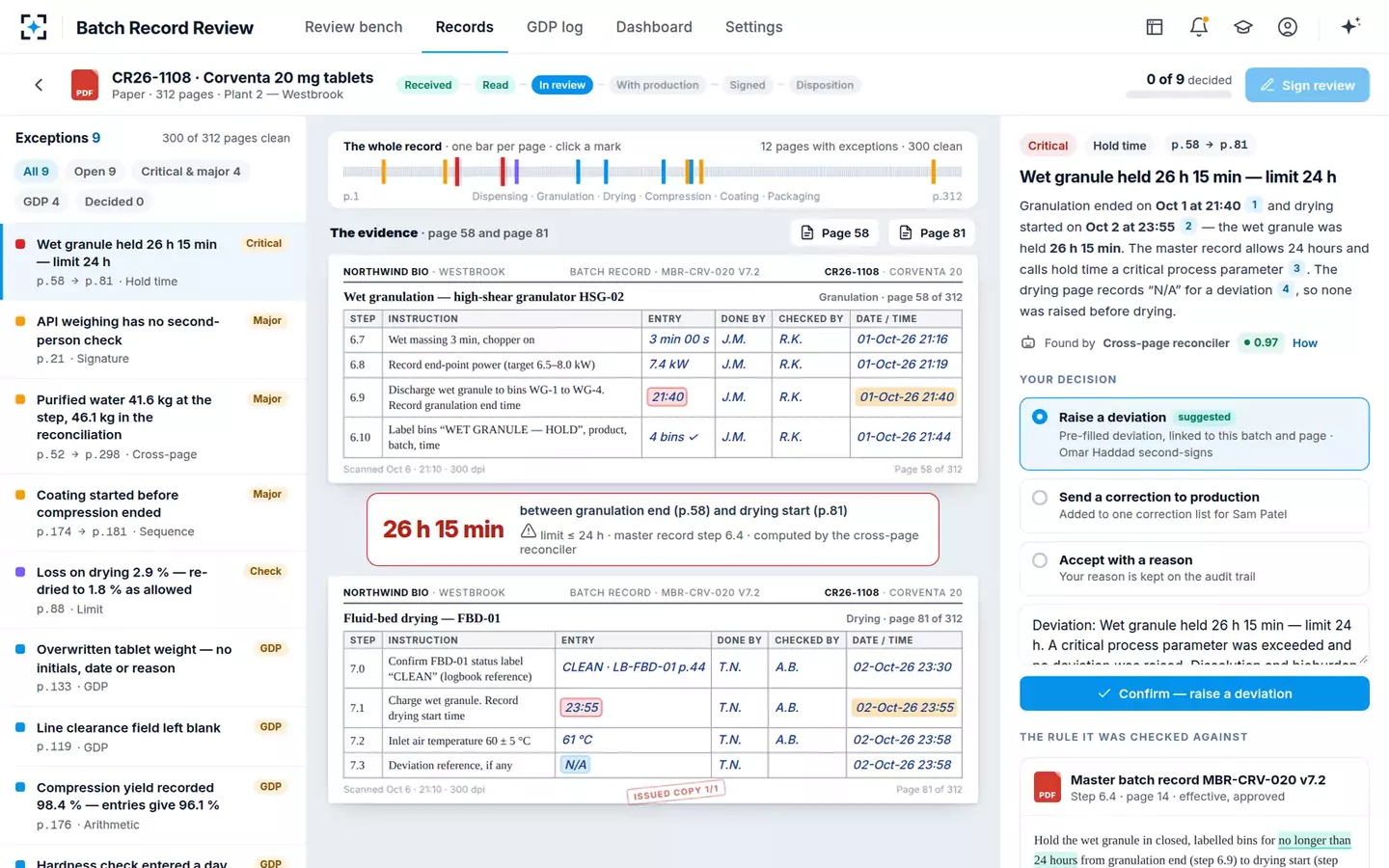Select Send a correction to production

[1194, 505]
